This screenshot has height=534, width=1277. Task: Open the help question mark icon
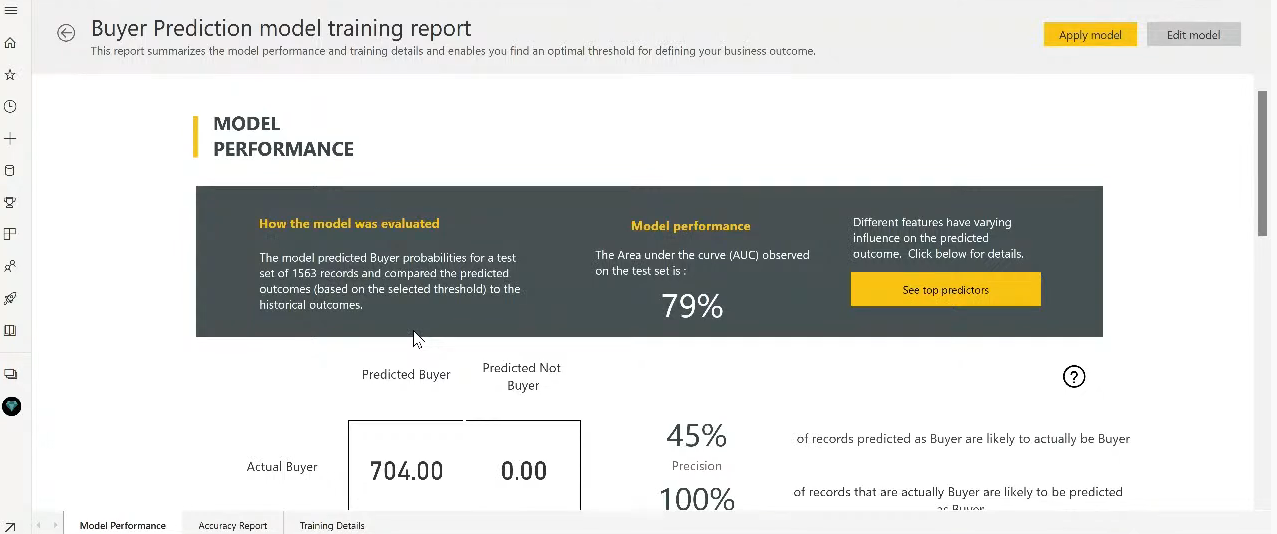(x=1074, y=376)
